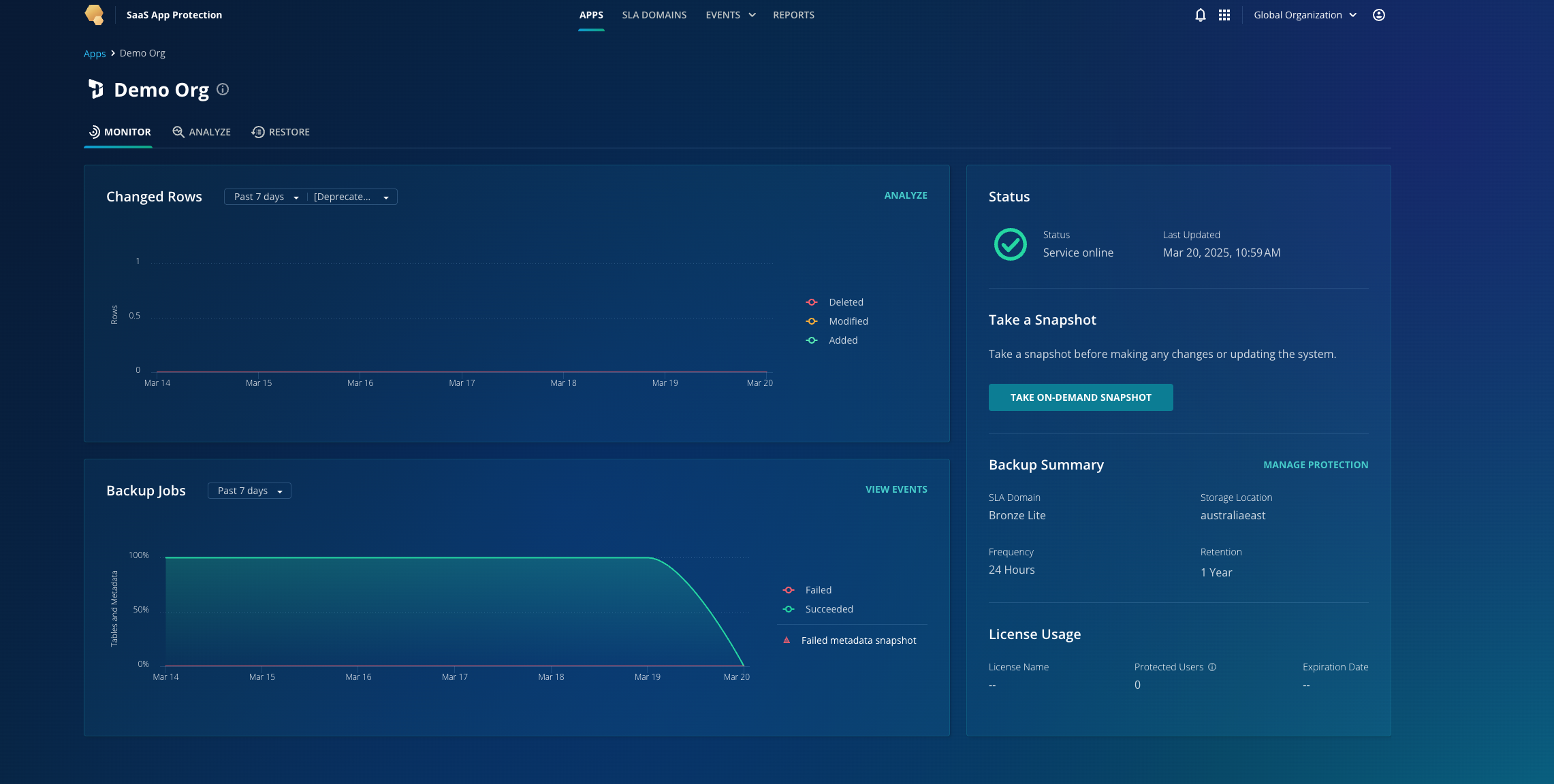
Task: Click the 1 Year retention value
Action: [x=1216, y=572]
